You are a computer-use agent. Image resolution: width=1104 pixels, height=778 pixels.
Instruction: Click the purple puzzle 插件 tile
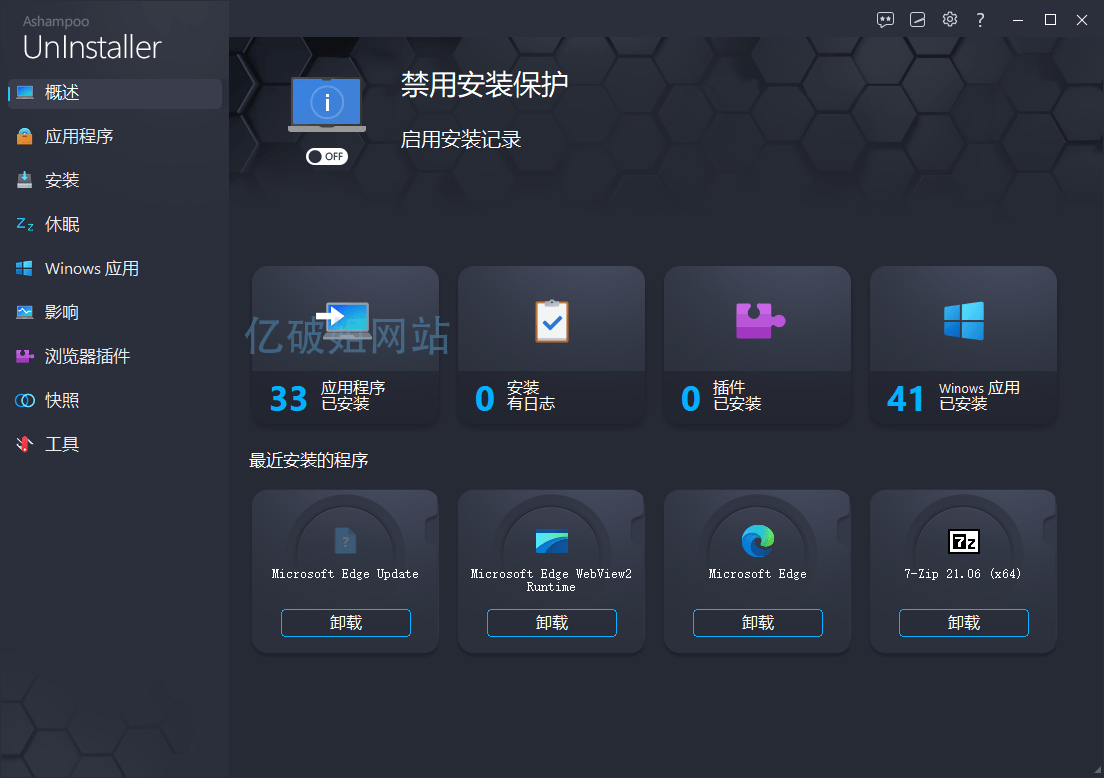757,345
